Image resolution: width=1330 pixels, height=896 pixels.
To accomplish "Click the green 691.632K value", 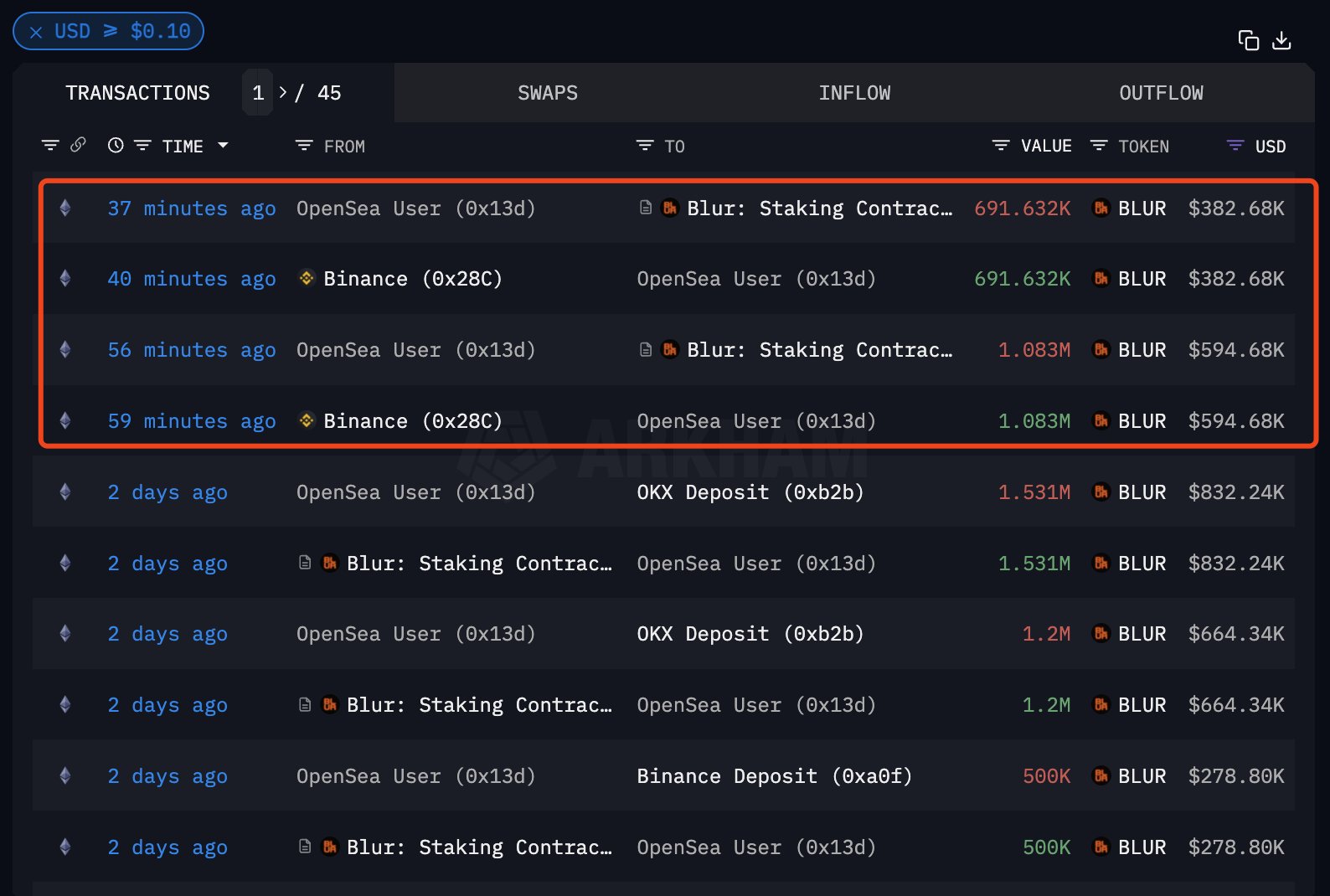I will click(x=1023, y=279).
